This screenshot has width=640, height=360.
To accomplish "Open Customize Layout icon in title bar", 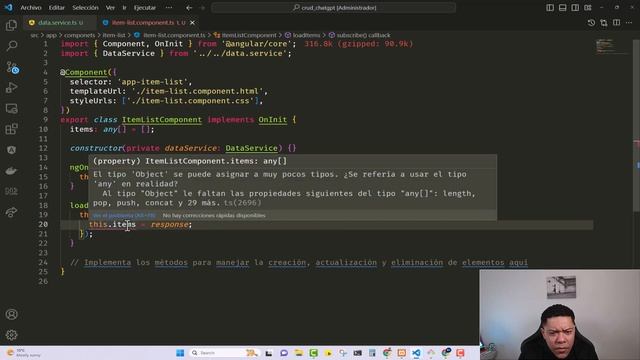I will pos(588,7).
